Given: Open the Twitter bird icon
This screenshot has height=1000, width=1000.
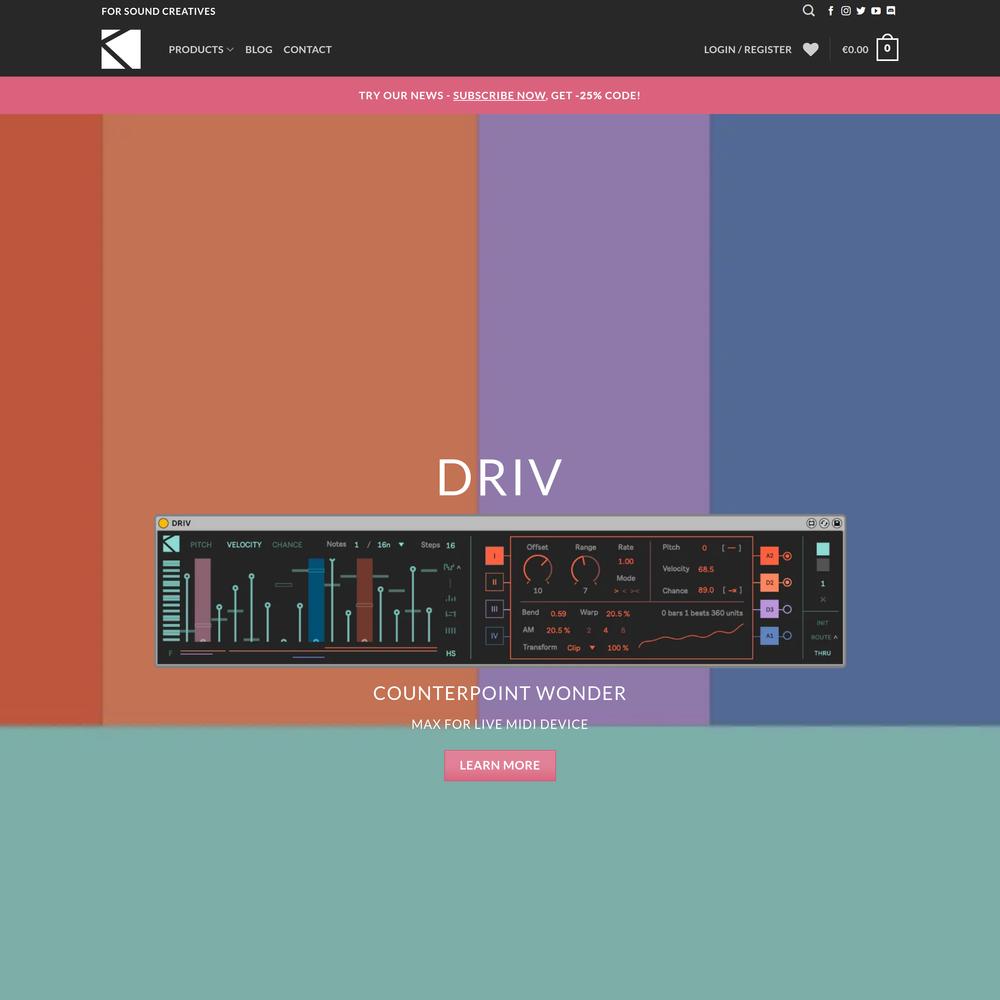Looking at the screenshot, I should (x=861, y=11).
